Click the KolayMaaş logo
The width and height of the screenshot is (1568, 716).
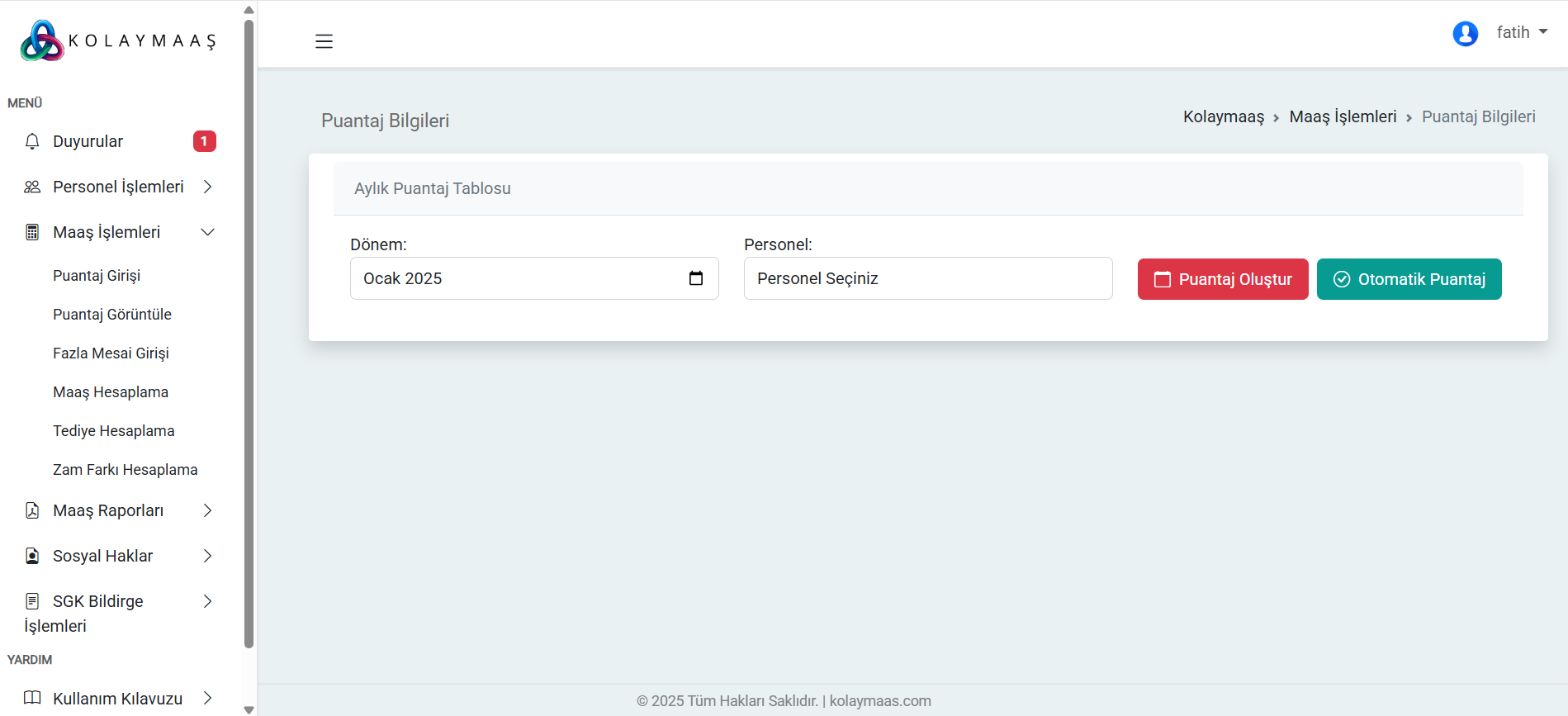[x=118, y=40]
